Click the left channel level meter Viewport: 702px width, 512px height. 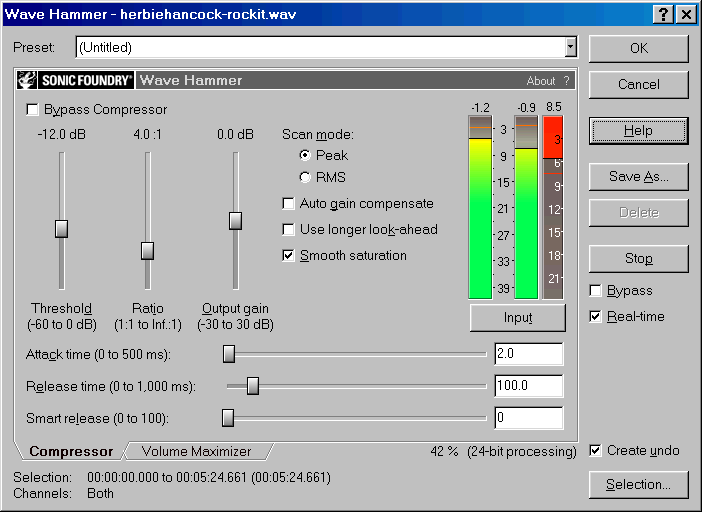[x=480, y=207]
